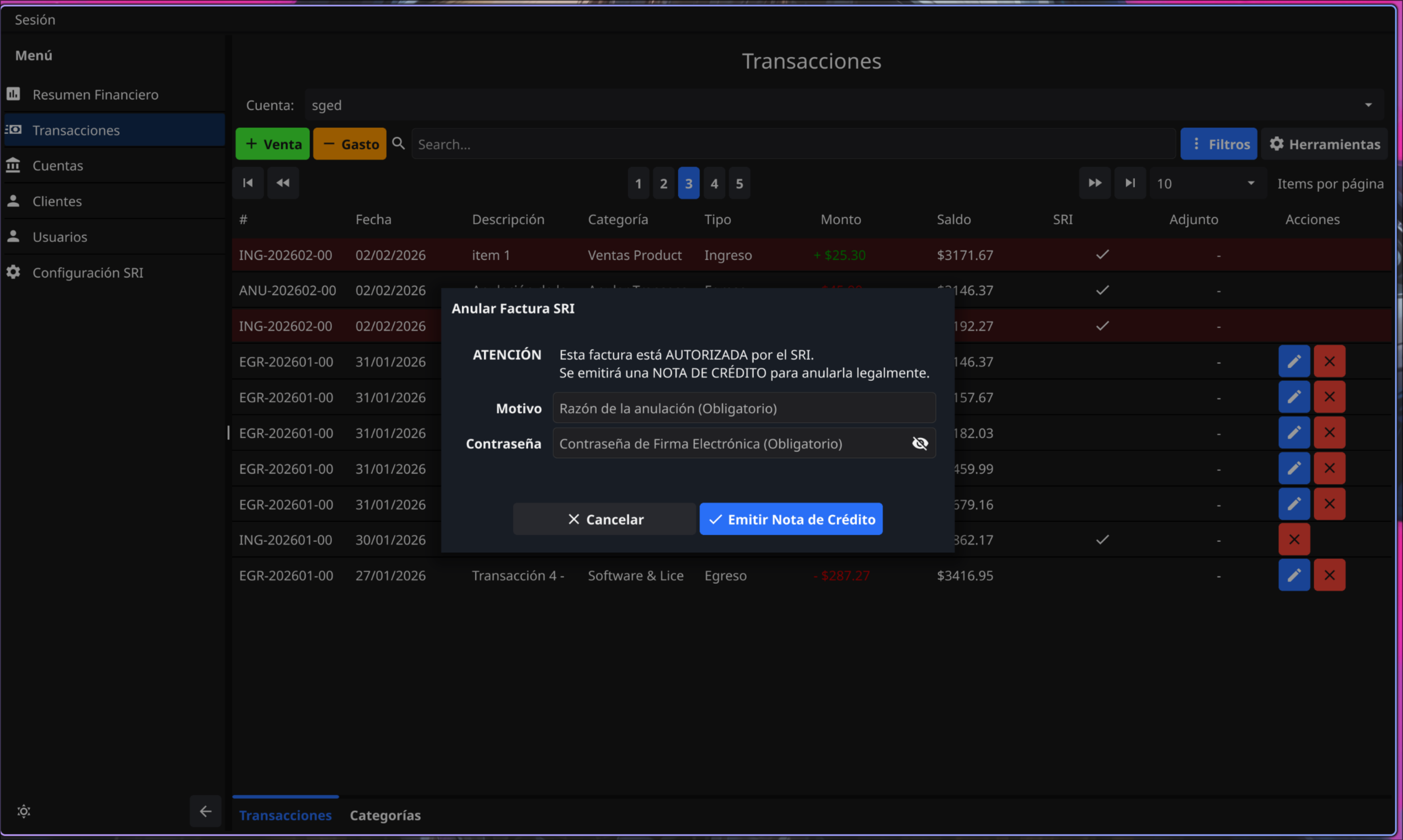Delete the 27/01/2026 EGR transaction
1403x840 pixels.
[1329, 575]
